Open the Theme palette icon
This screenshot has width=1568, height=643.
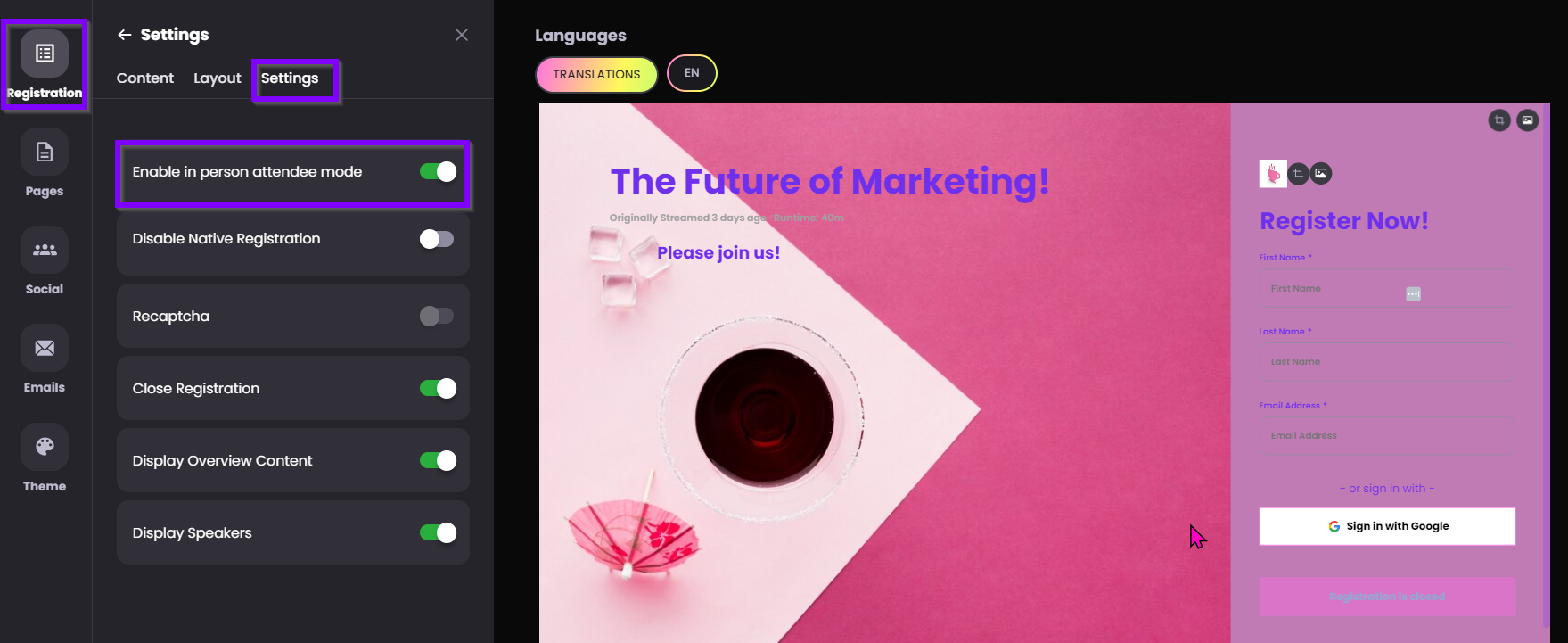click(45, 447)
